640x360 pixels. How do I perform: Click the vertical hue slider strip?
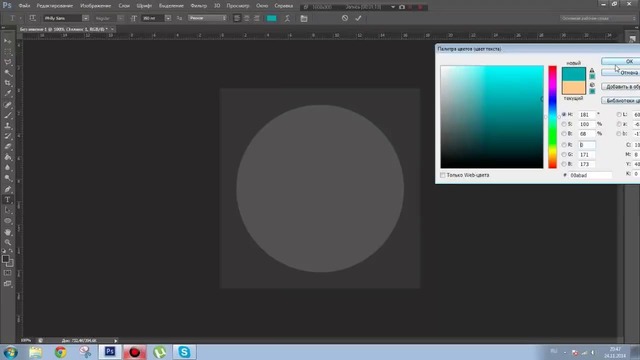pos(552,117)
